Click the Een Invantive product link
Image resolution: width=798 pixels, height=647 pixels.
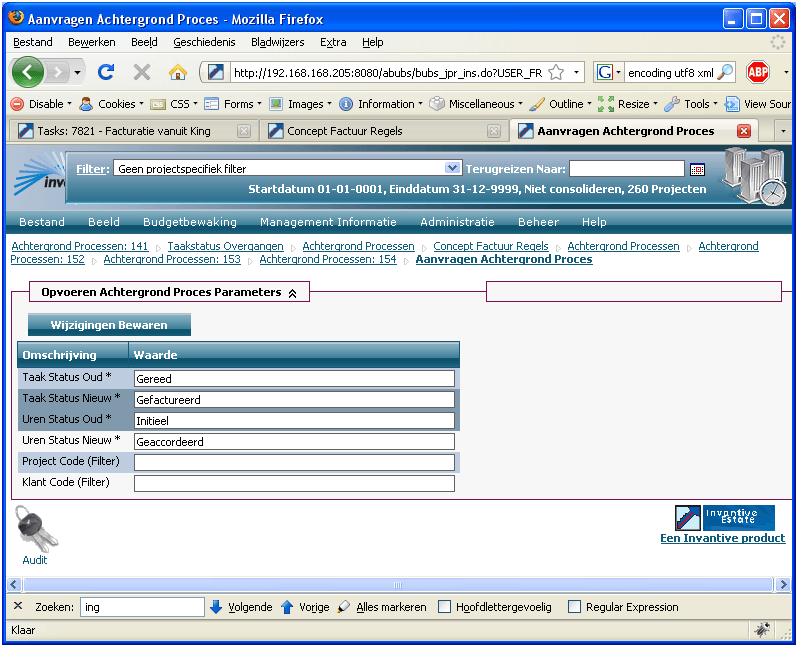tap(723, 539)
